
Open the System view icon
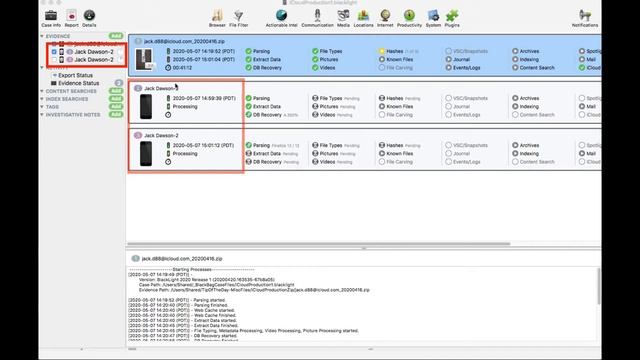pos(433,16)
